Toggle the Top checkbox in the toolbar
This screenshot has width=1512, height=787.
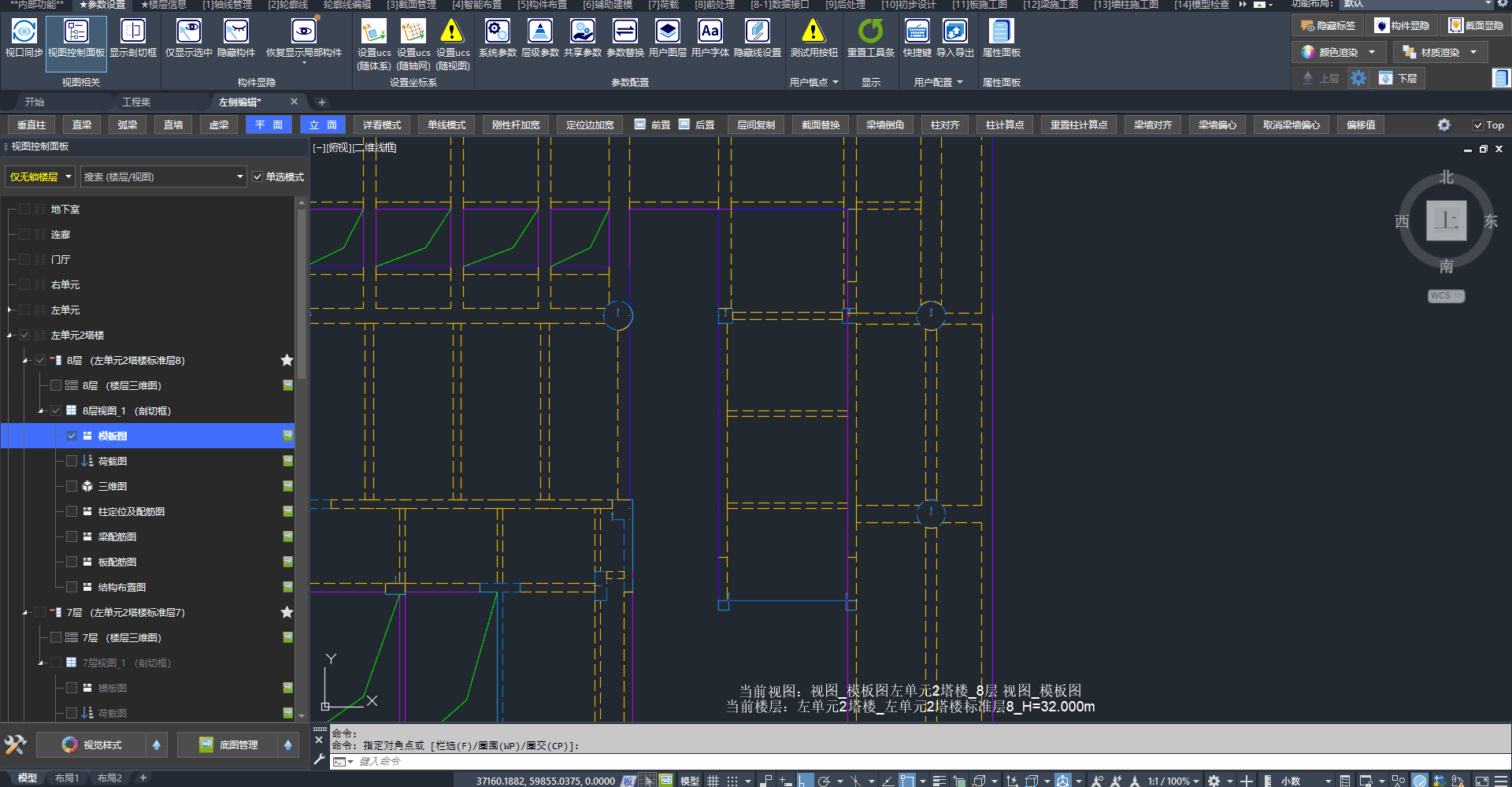[x=1478, y=125]
